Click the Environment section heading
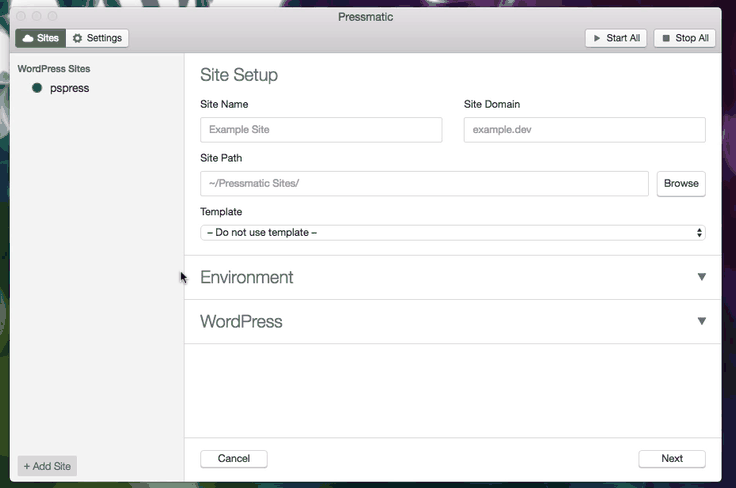This screenshot has width=736, height=488. point(246,277)
